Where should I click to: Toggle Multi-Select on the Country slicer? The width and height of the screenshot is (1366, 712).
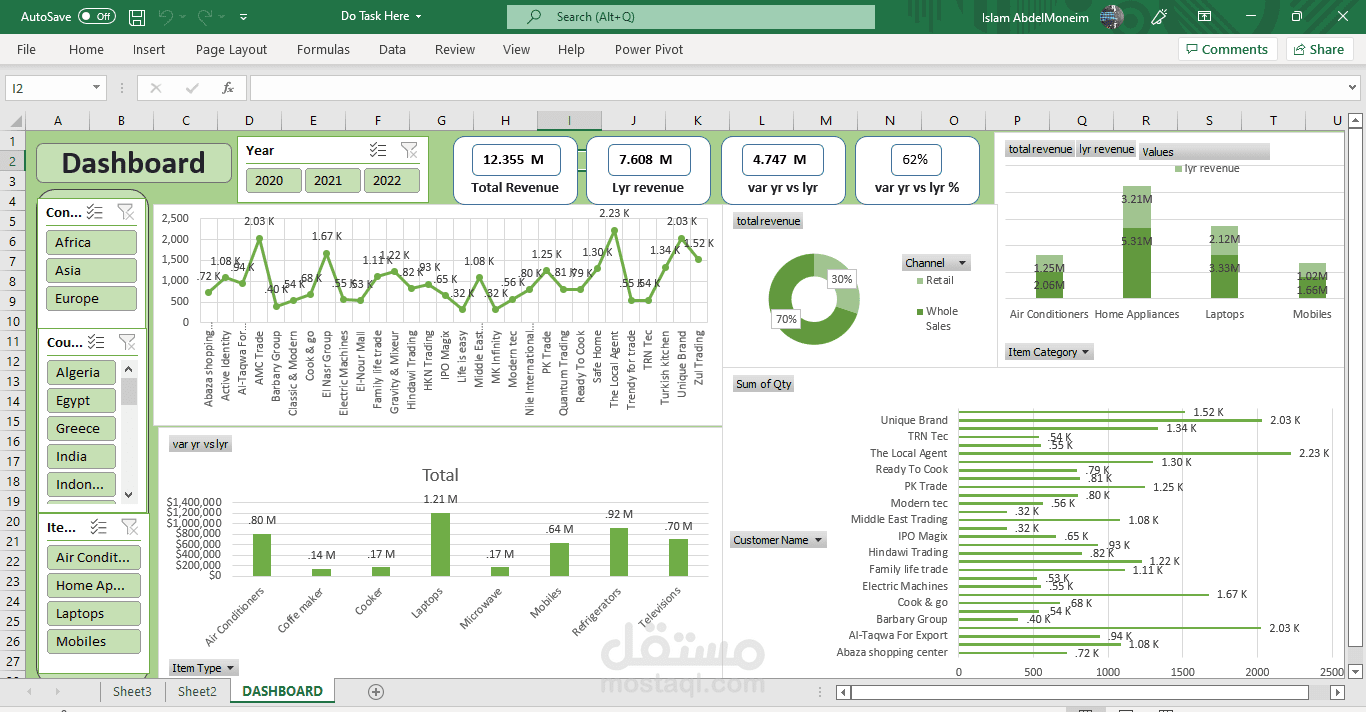click(96, 341)
